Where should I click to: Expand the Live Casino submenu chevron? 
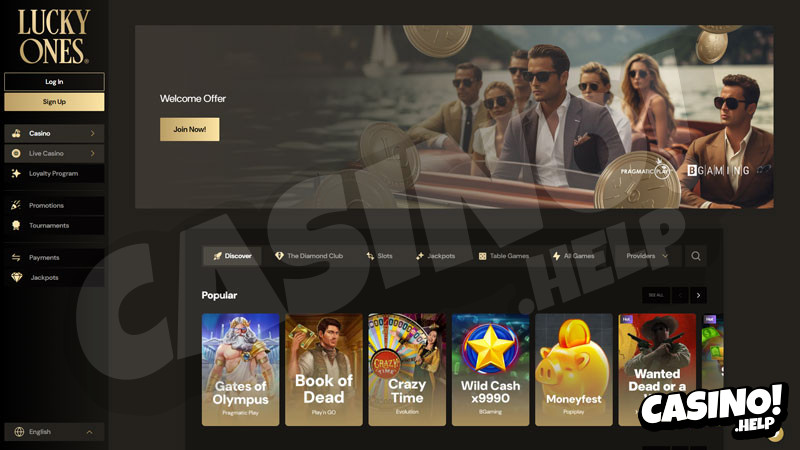pos(92,153)
